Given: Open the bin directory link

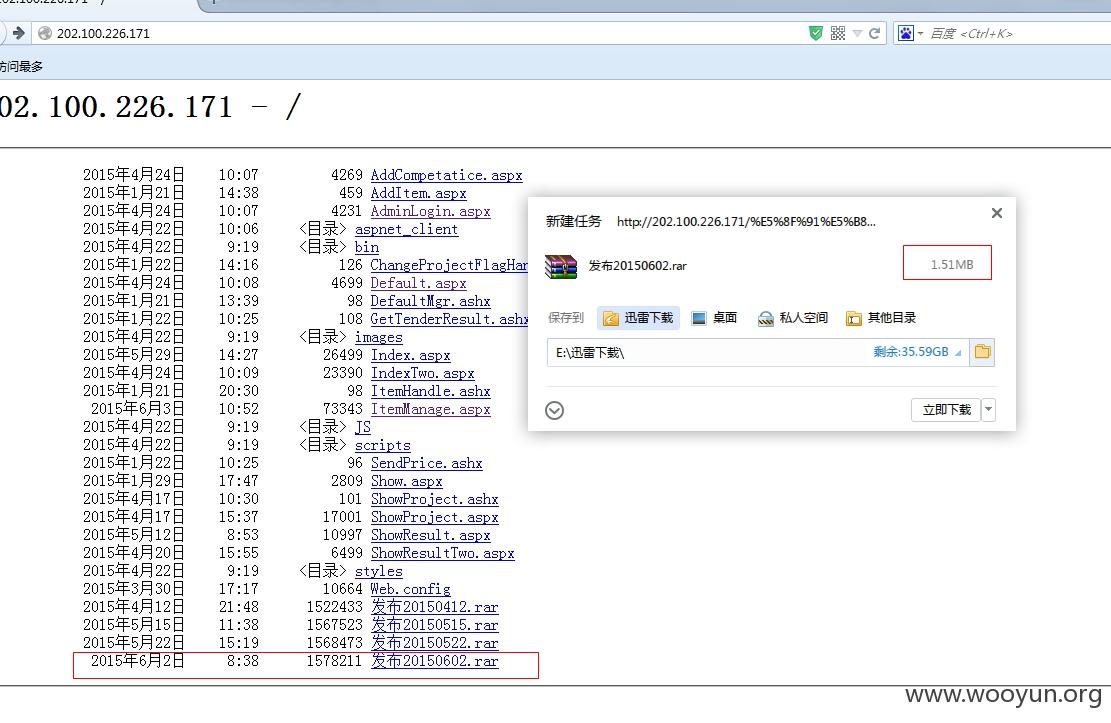Looking at the screenshot, I should (x=367, y=247).
